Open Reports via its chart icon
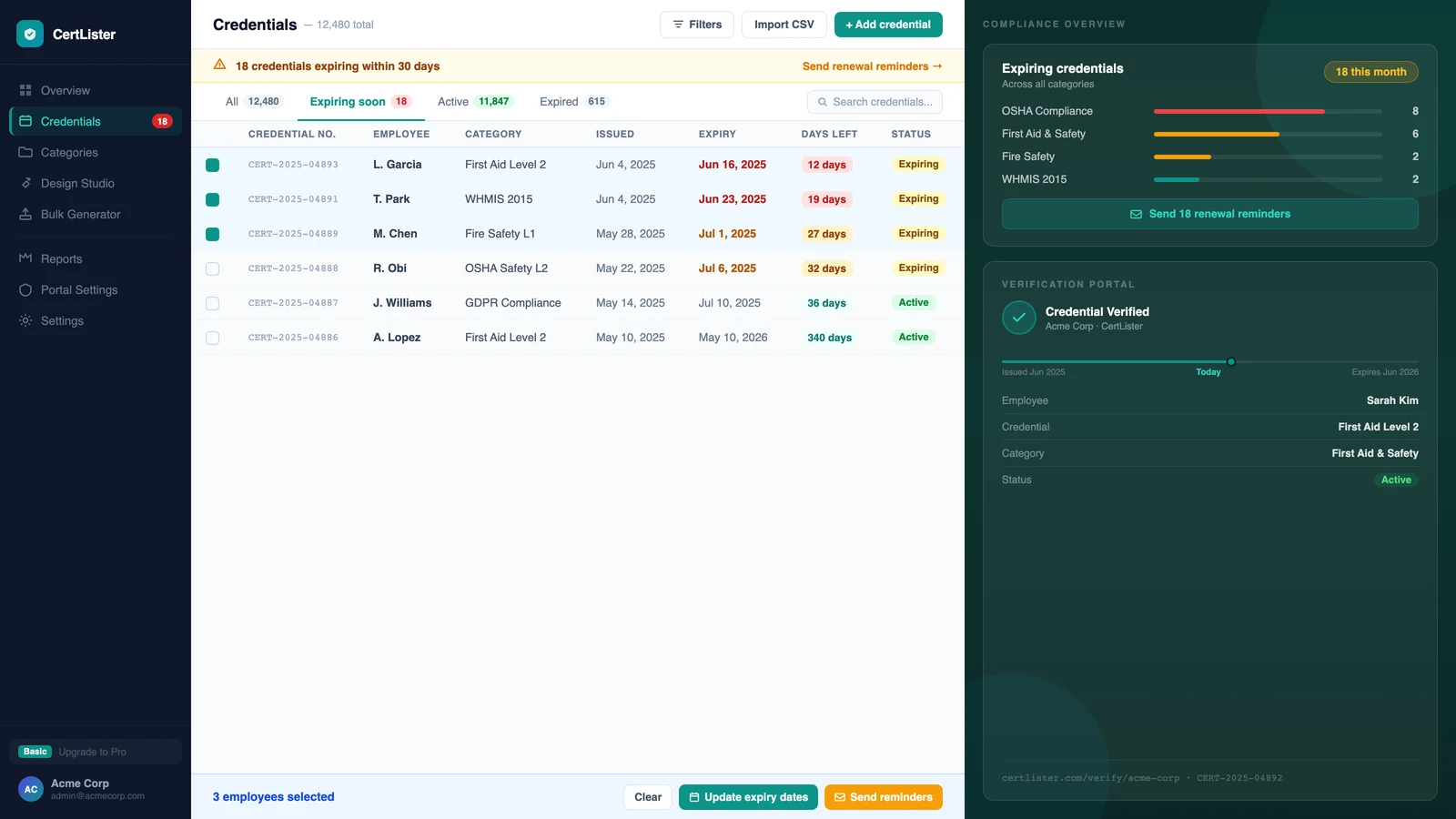This screenshot has height=819, width=1456. pyautogui.click(x=25, y=258)
